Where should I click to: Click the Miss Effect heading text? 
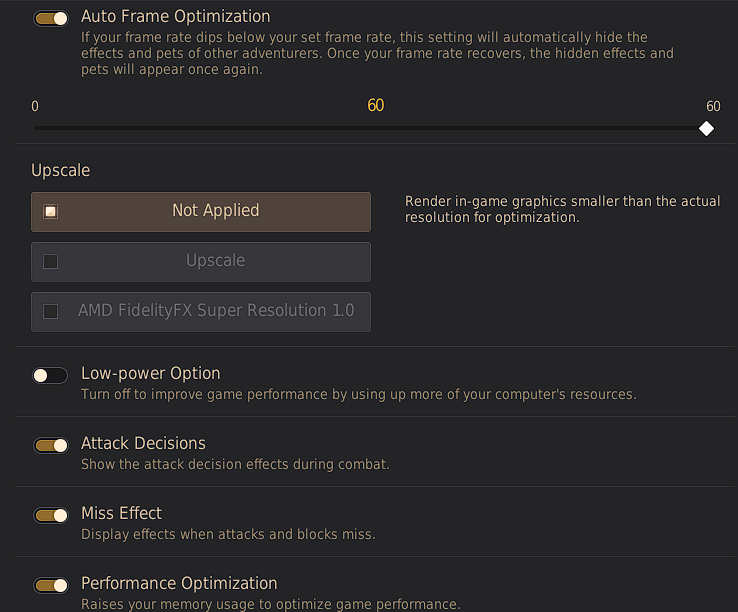[x=121, y=514]
